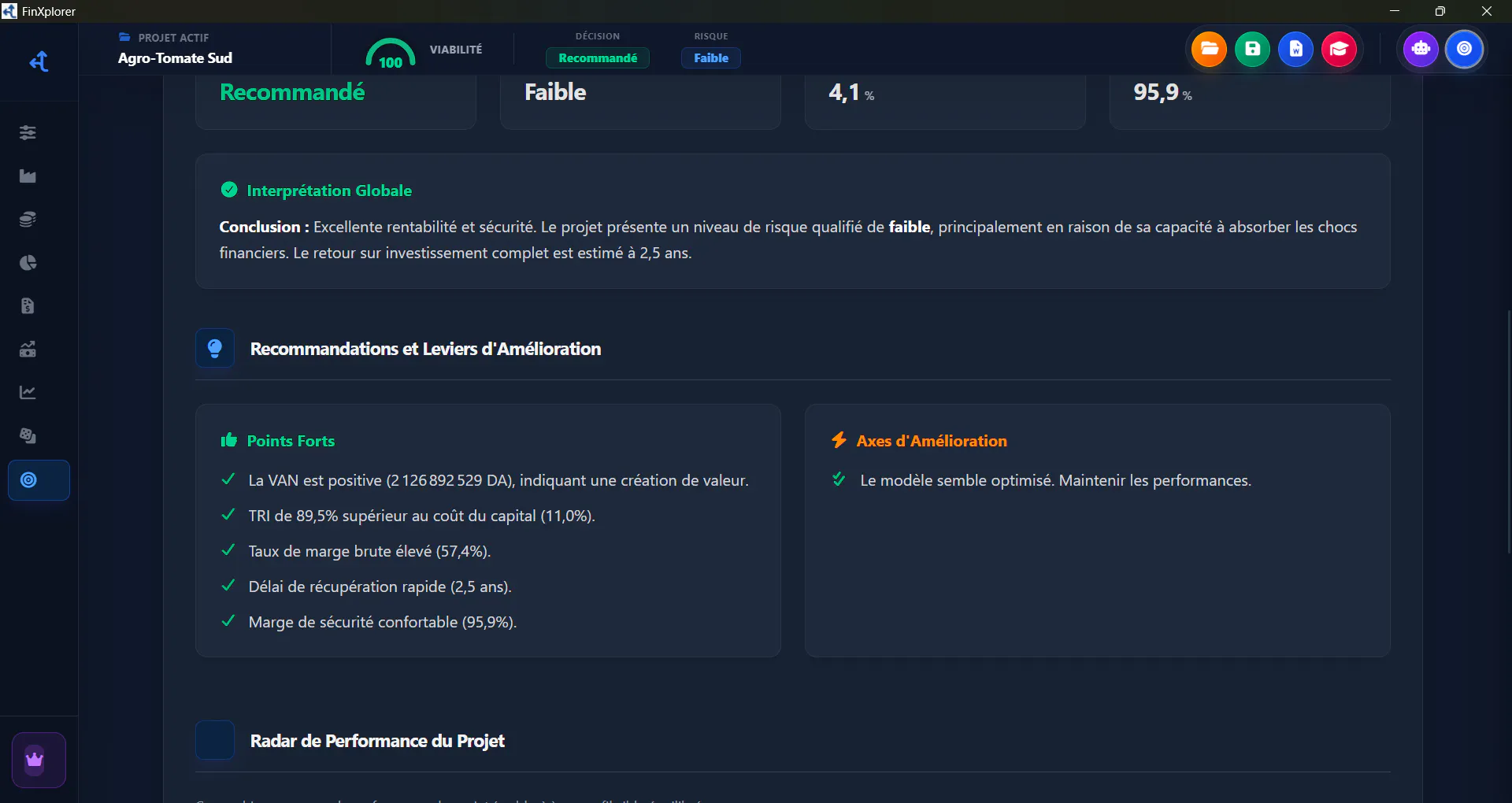1512x803 pixels.
Task: Click 'TRI de 89,5% supérieur' line
Action: 421,516
